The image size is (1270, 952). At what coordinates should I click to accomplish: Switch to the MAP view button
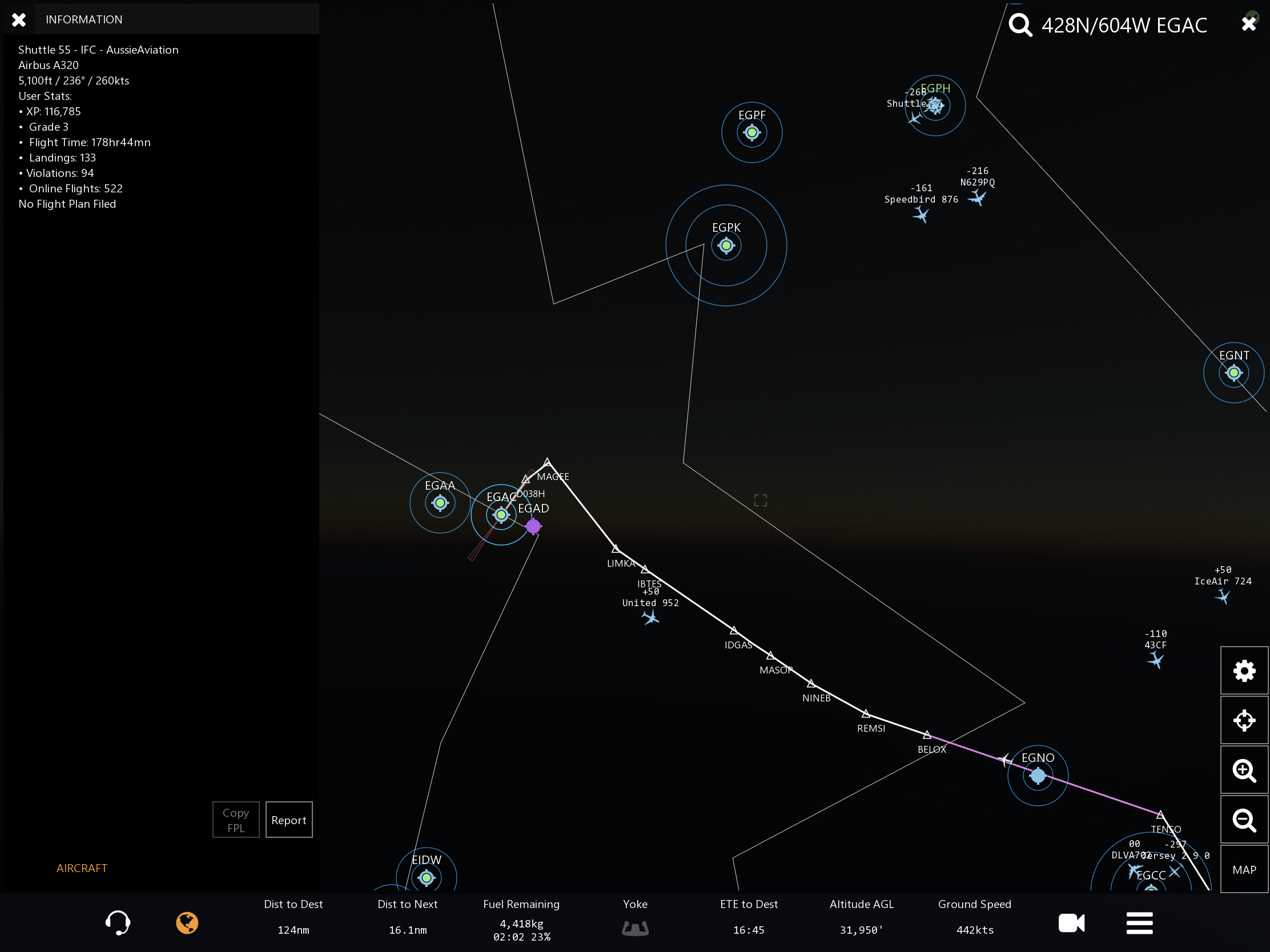(x=1244, y=869)
